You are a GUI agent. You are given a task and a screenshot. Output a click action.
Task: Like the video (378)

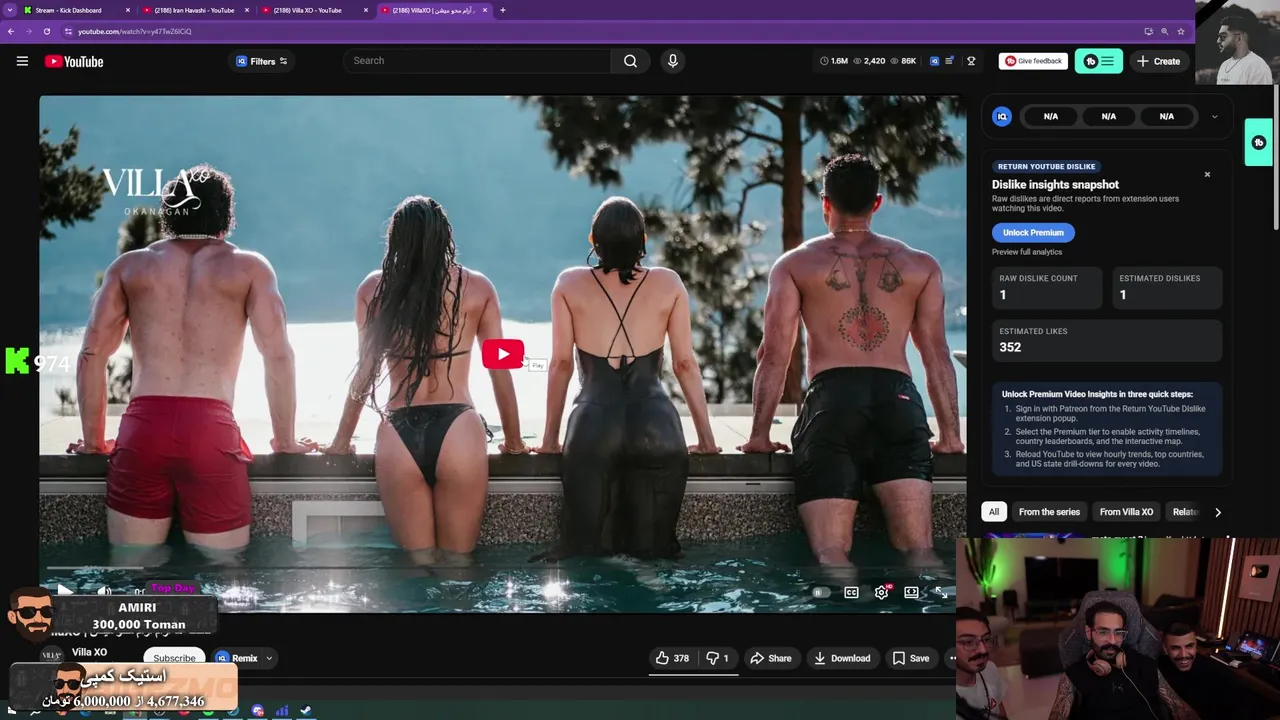(x=672, y=658)
